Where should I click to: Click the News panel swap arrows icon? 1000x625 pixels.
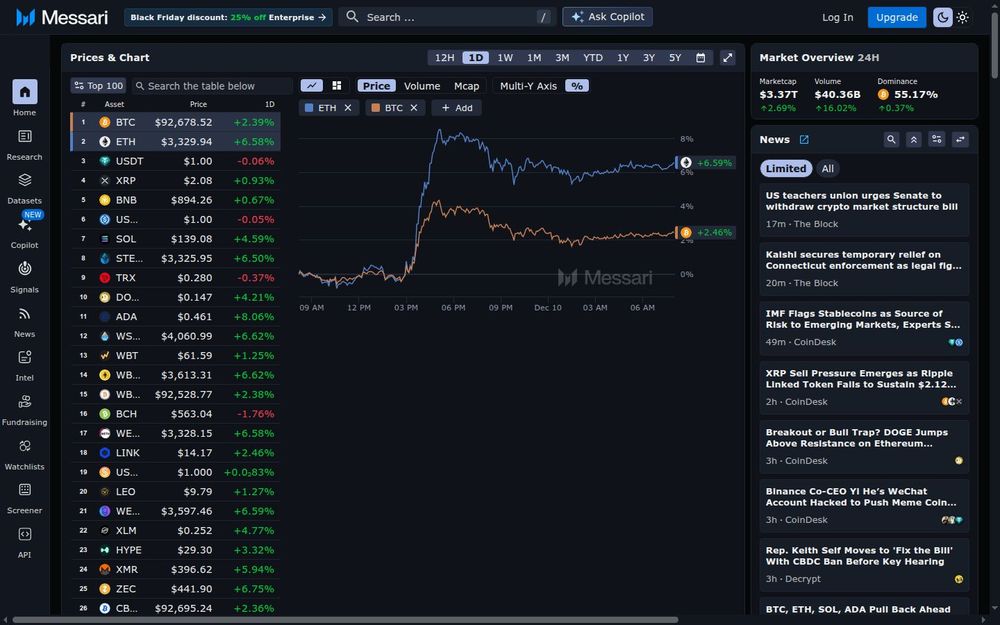coord(960,140)
